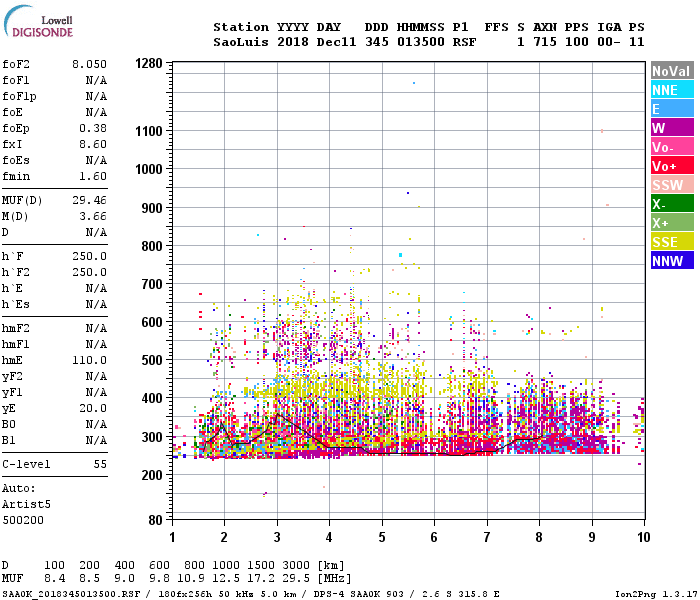Click the 1 MHz x-axis label
This screenshot has height=600, width=700.
172,537
